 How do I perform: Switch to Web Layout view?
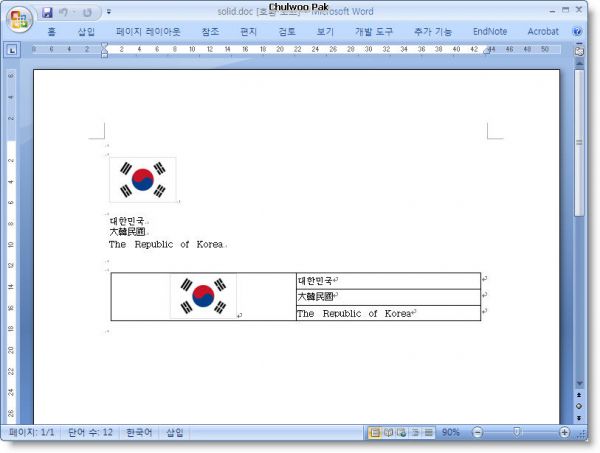[x=402, y=432]
